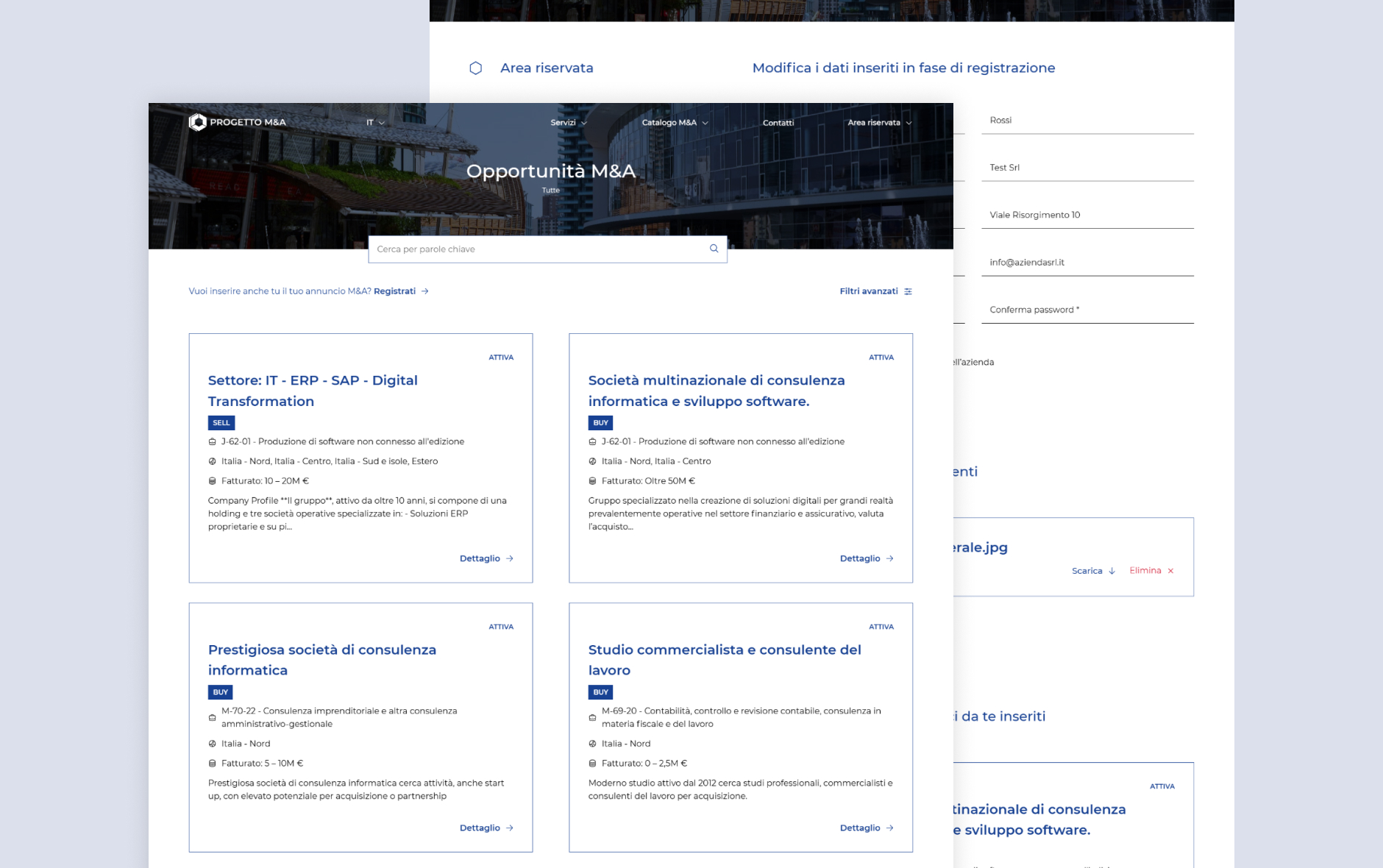The height and width of the screenshot is (868, 1383).
Task: Open Dettaglio for Società multinazionale listing
Action: coord(866,559)
